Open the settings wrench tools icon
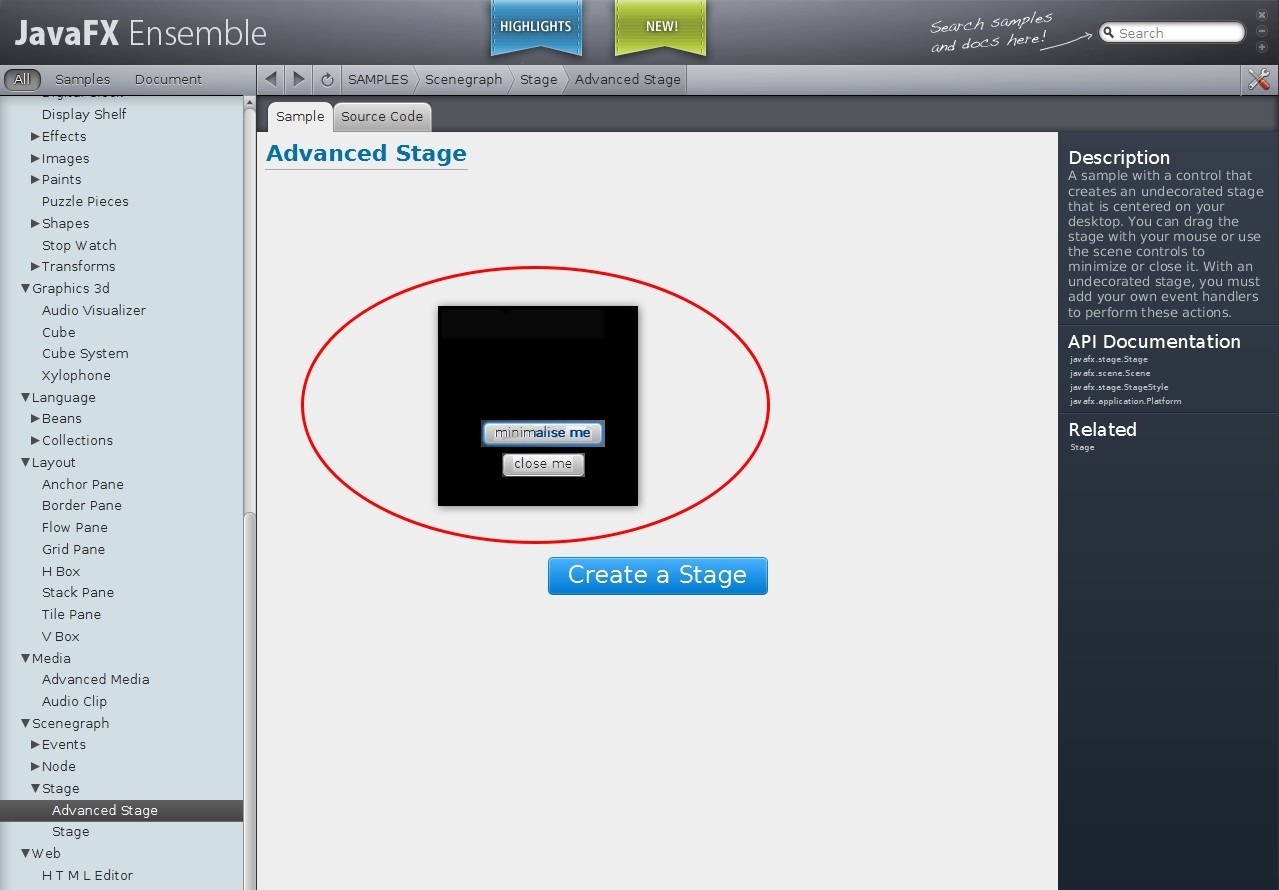Viewport: 1279px width, 890px height. pos(1259,80)
